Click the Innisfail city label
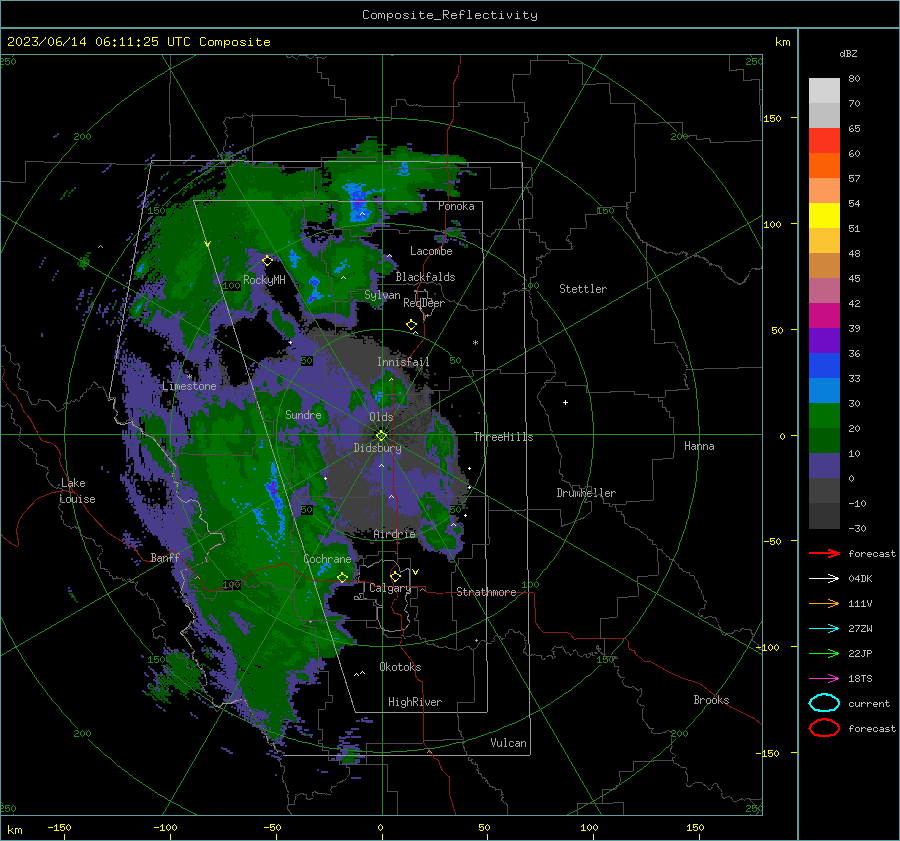 [x=404, y=362]
